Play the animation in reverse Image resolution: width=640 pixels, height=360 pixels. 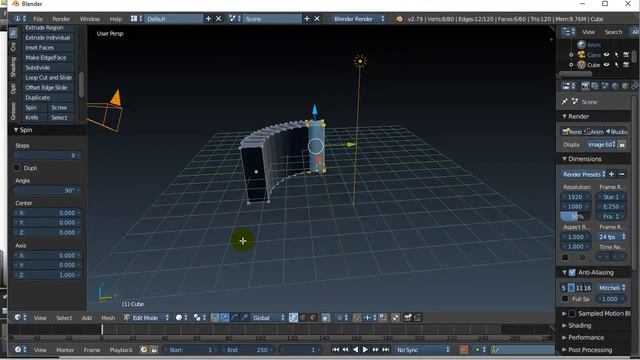[356, 349]
